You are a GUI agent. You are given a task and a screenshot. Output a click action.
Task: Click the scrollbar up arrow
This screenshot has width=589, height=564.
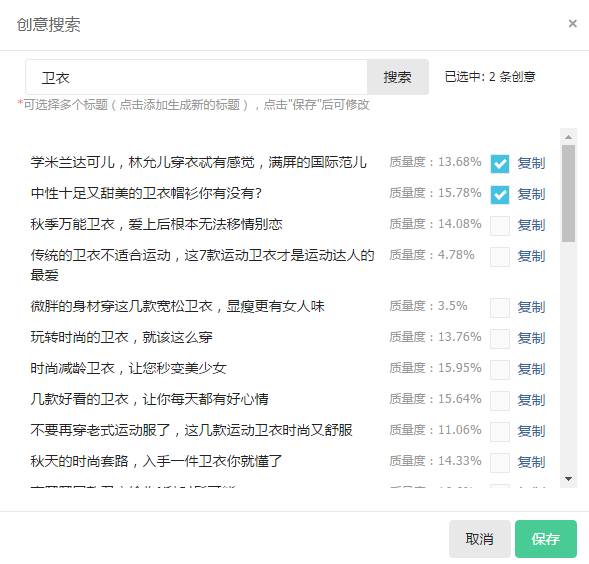pyautogui.click(x=568, y=137)
